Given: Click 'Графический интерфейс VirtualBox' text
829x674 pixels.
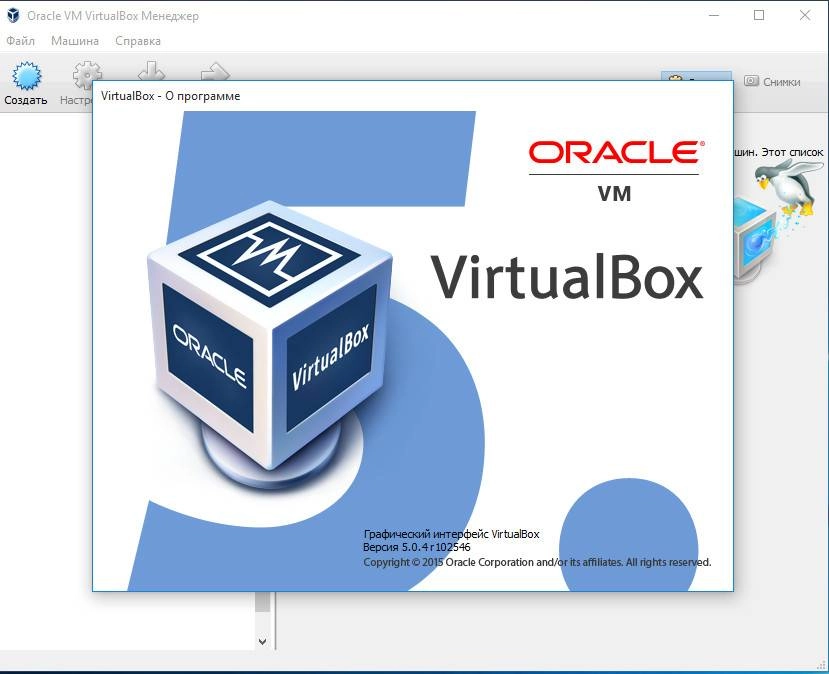Looking at the screenshot, I should click(452, 534).
